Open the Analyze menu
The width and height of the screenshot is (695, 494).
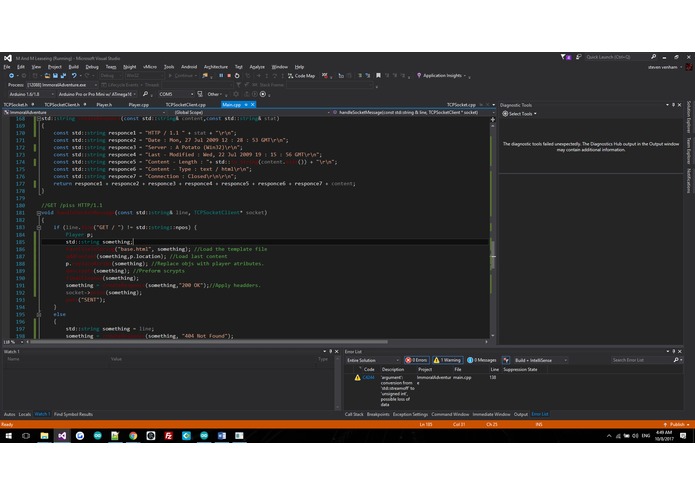click(x=257, y=67)
